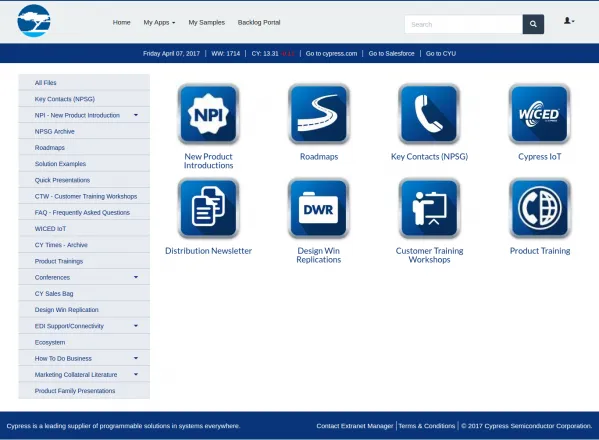Click the Distribution Newsletter caption
Screen dimensions: 599x440
click(x=209, y=251)
